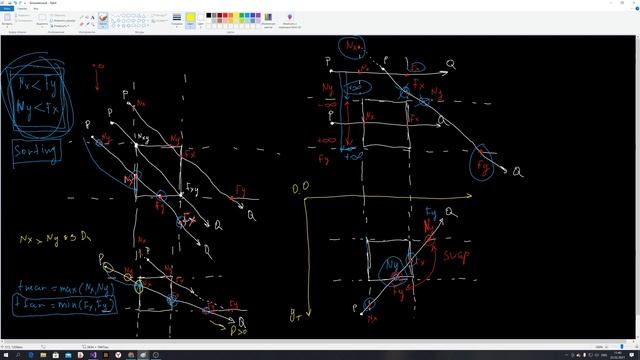Switch to the Home ribbon tab
Viewport: 640px width, 360px height.
pyautogui.click(x=22, y=9)
